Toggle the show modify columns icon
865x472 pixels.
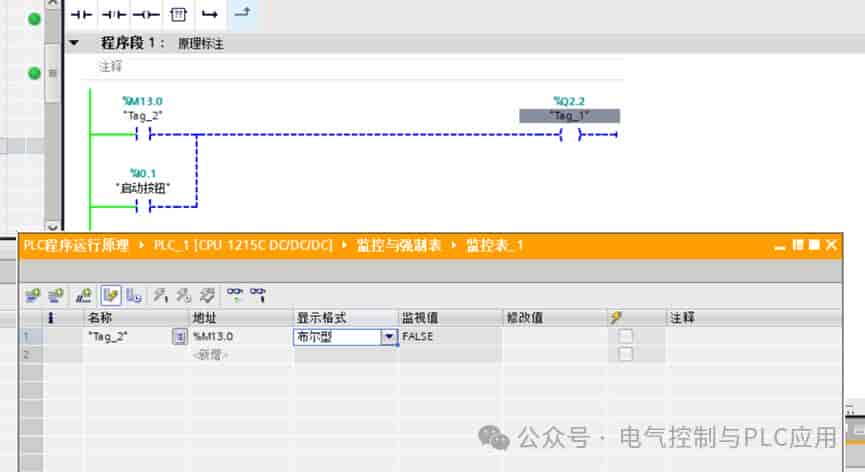pyautogui.click(x=110, y=296)
